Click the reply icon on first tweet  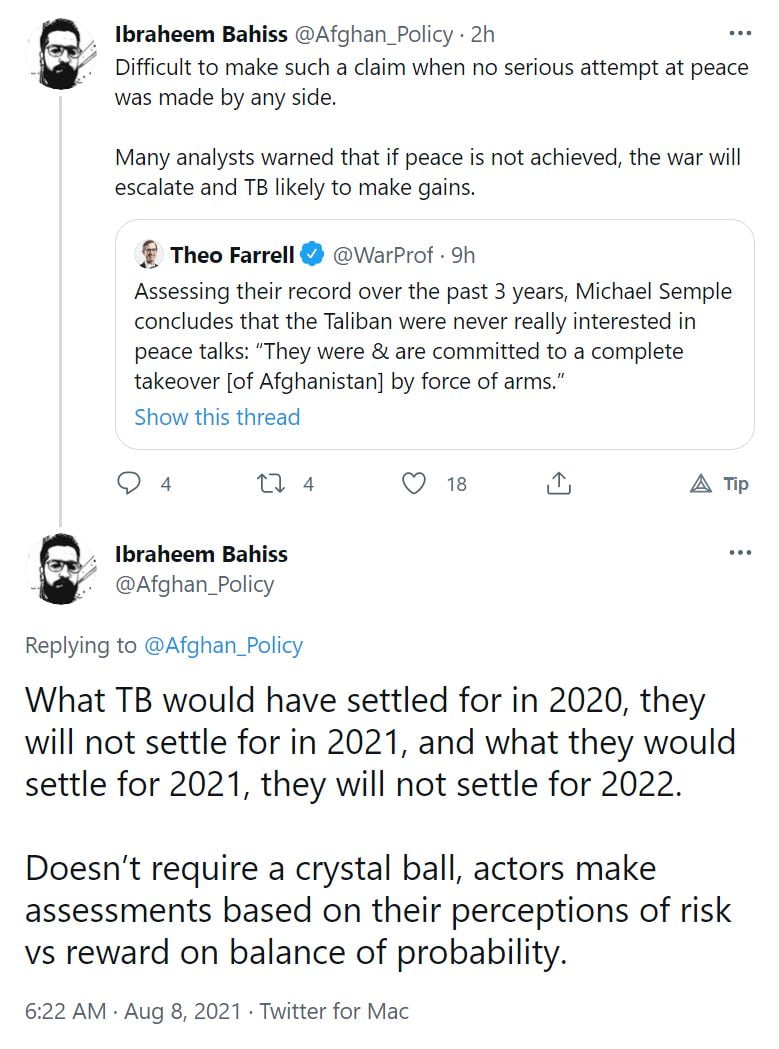[131, 484]
